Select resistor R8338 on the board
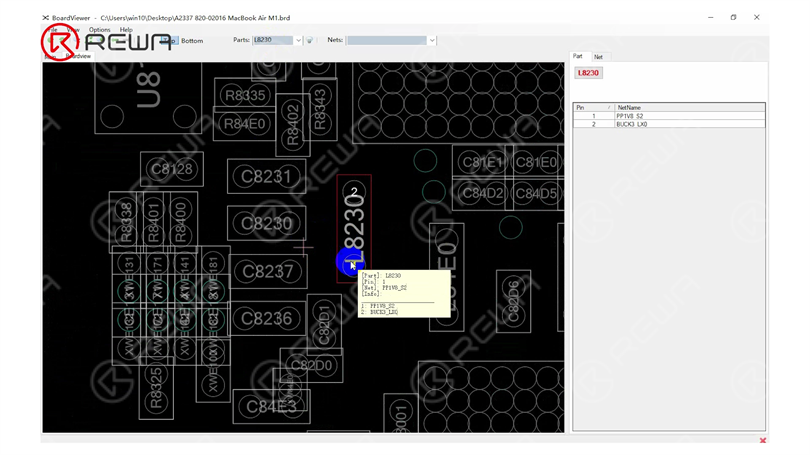810x455 pixels. click(126, 222)
